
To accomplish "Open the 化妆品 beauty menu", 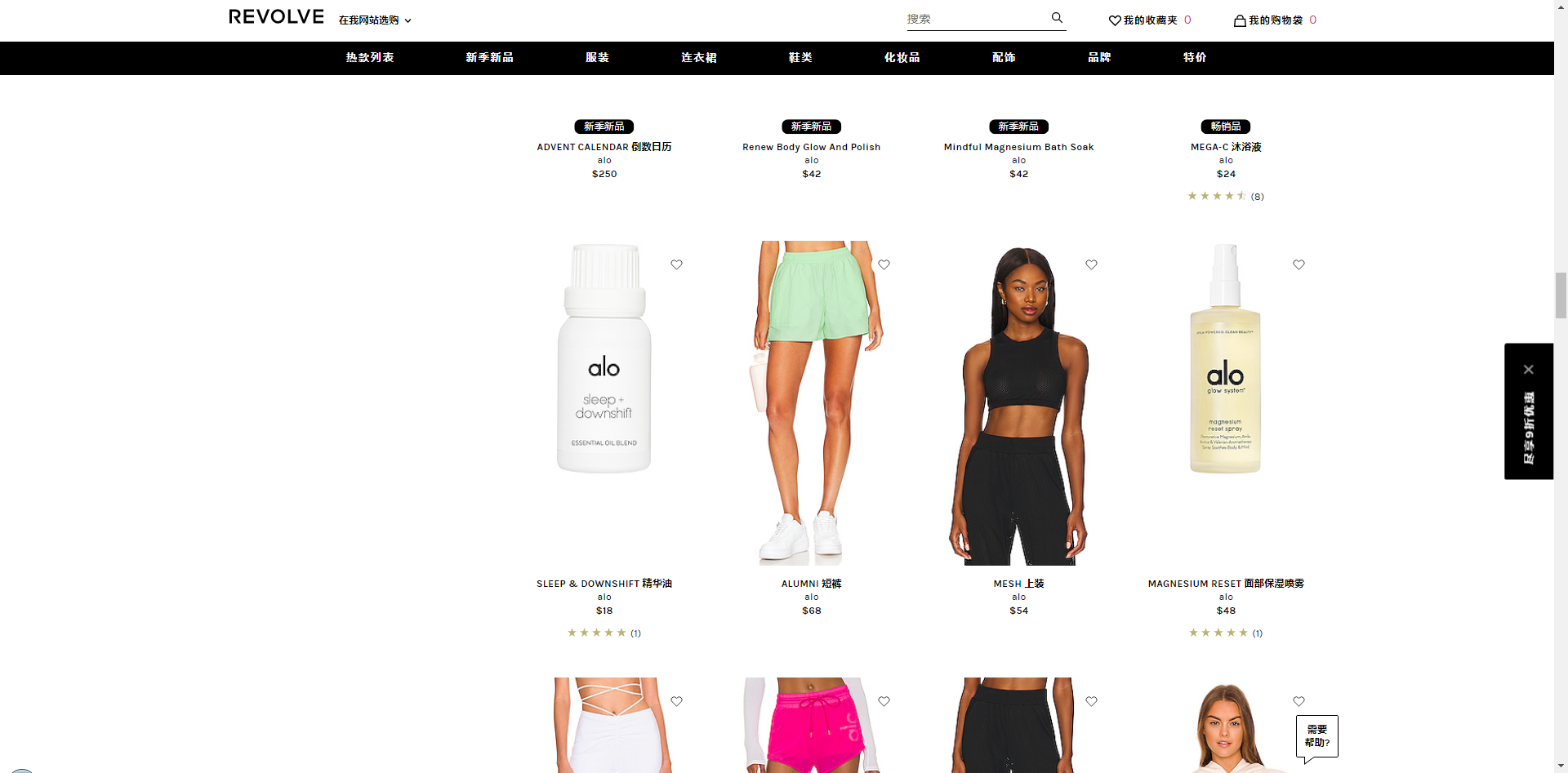I will point(902,58).
